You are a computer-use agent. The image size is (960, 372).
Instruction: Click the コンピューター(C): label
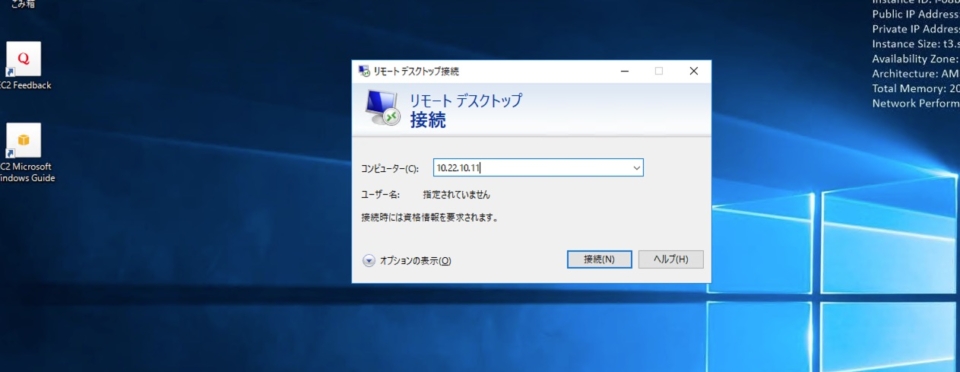point(390,168)
